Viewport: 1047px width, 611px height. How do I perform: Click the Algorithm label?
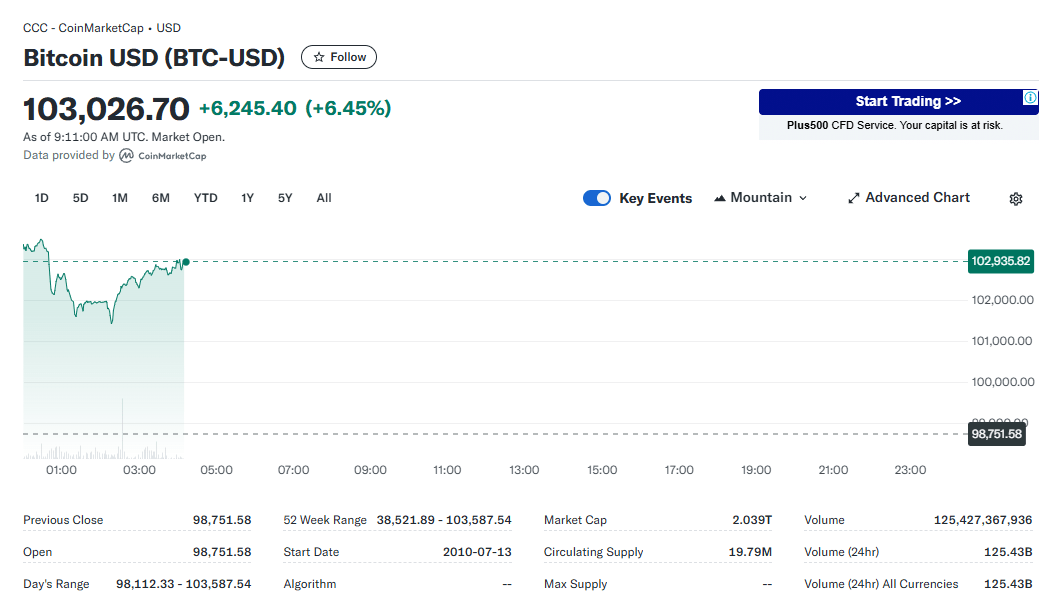tap(310, 584)
